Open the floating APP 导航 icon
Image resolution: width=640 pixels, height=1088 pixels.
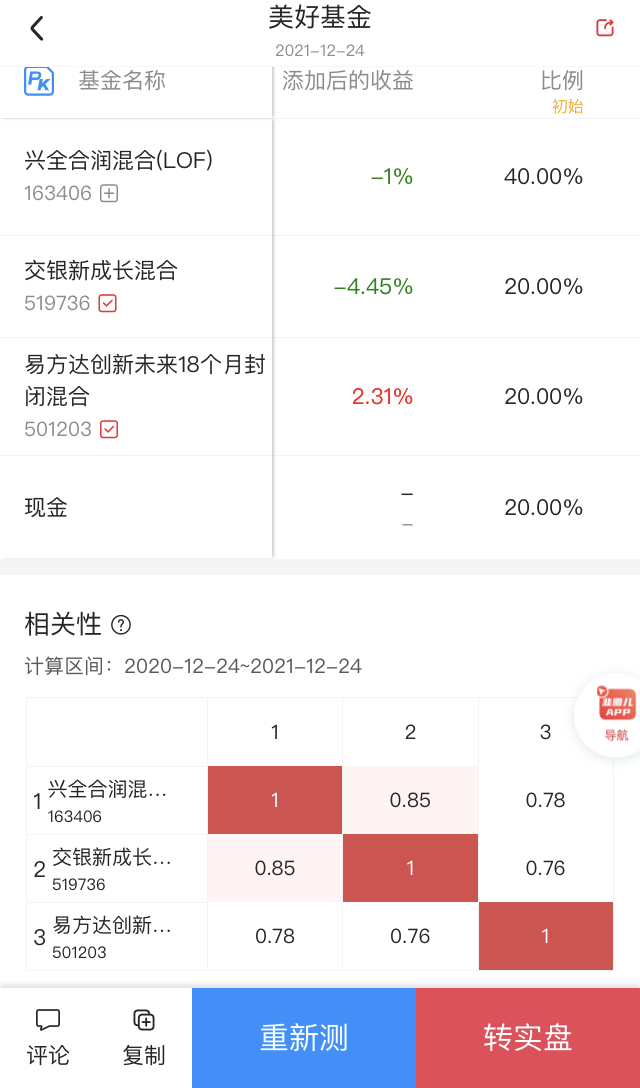point(617,714)
